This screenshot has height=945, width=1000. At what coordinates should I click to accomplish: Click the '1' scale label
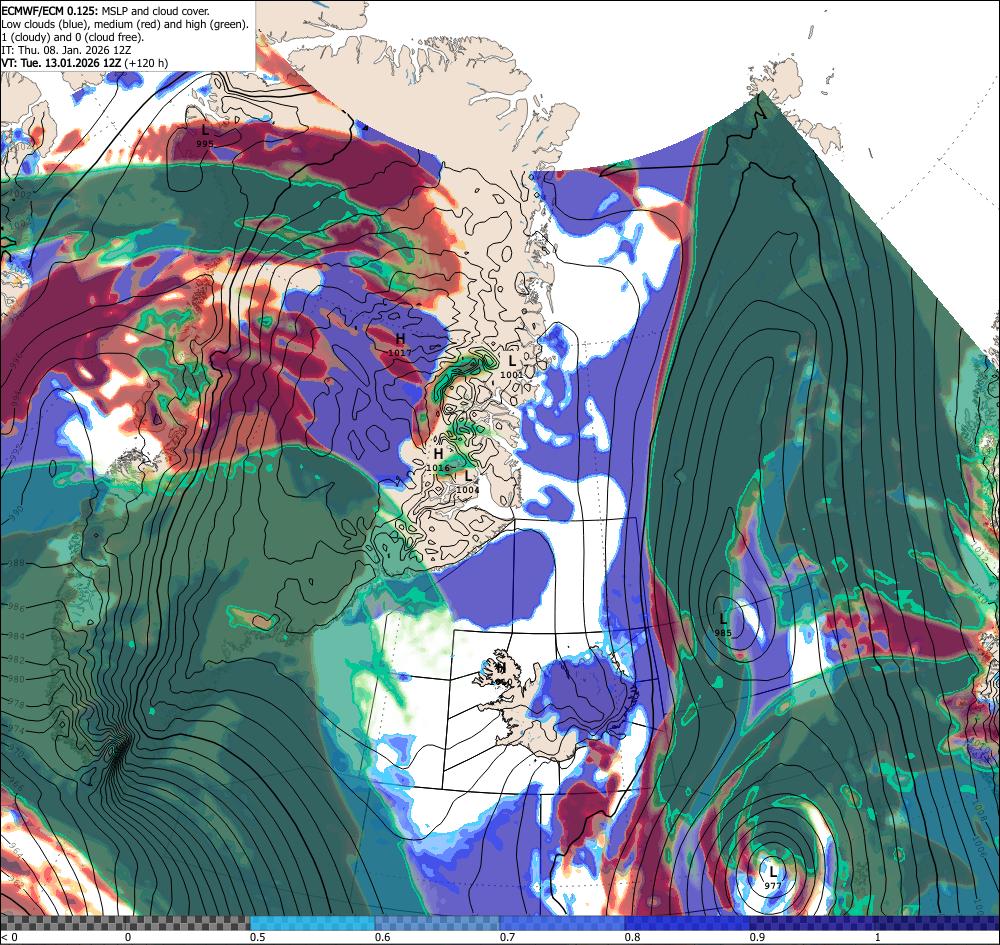point(878,937)
